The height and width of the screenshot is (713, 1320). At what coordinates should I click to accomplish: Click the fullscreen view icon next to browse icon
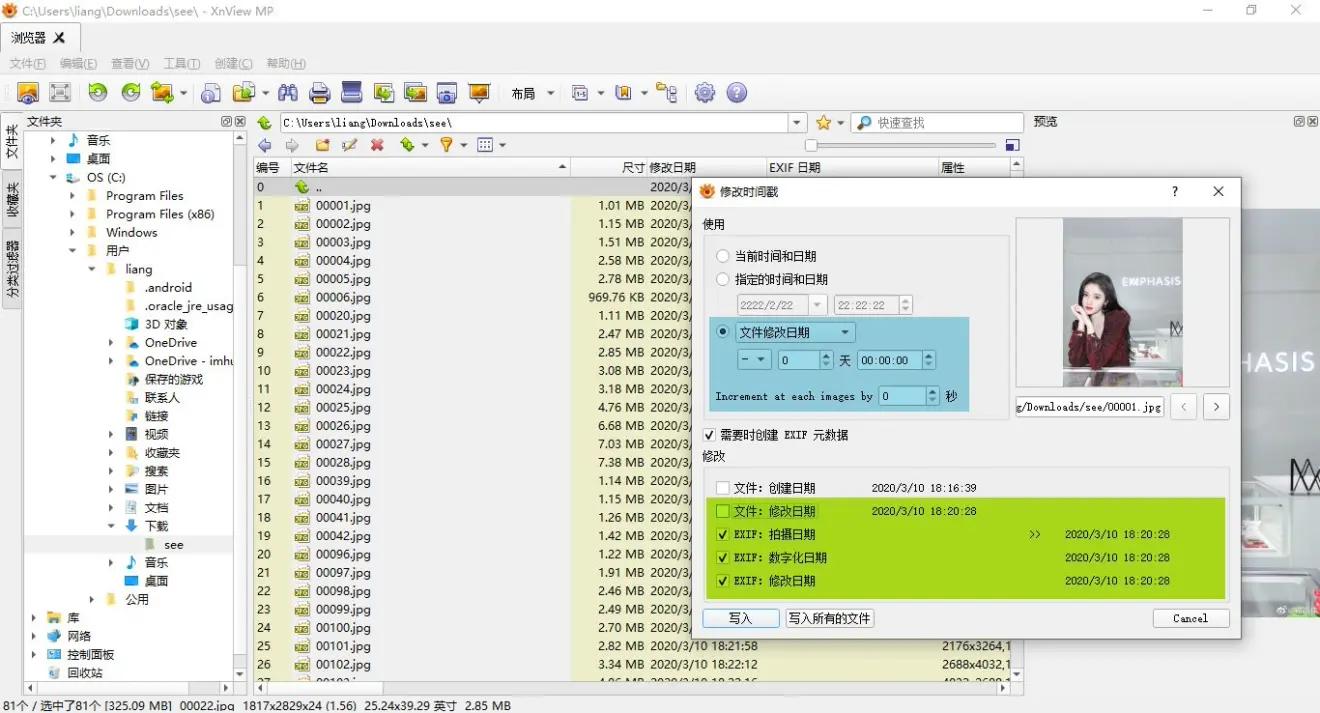point(61,91)
